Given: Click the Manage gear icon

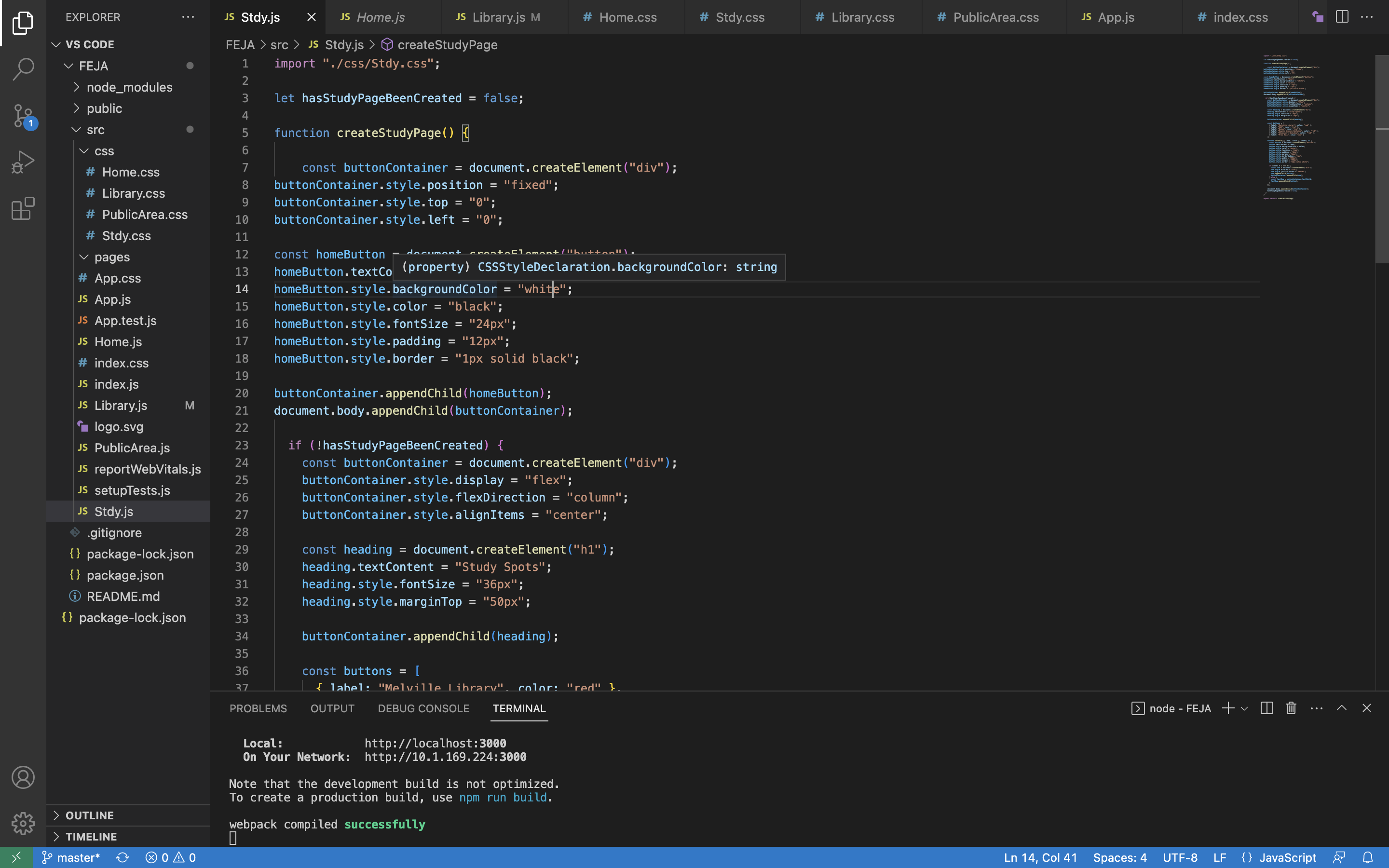Looking at the screenshot, I should 23,823.
